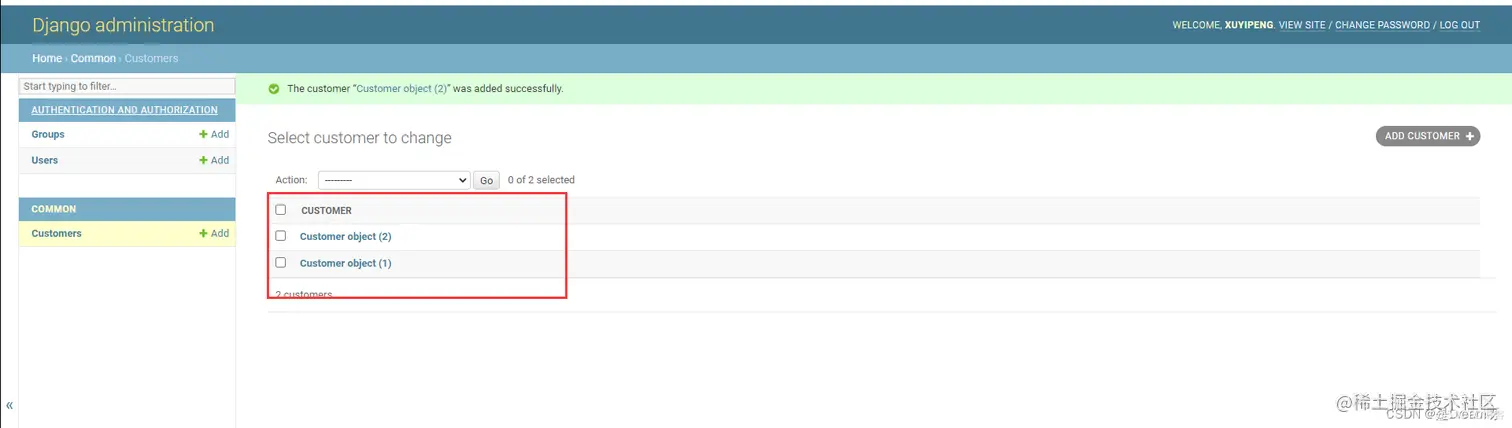Click the VIEW SITE link

pyautogui.click(x=1302, y=25)
